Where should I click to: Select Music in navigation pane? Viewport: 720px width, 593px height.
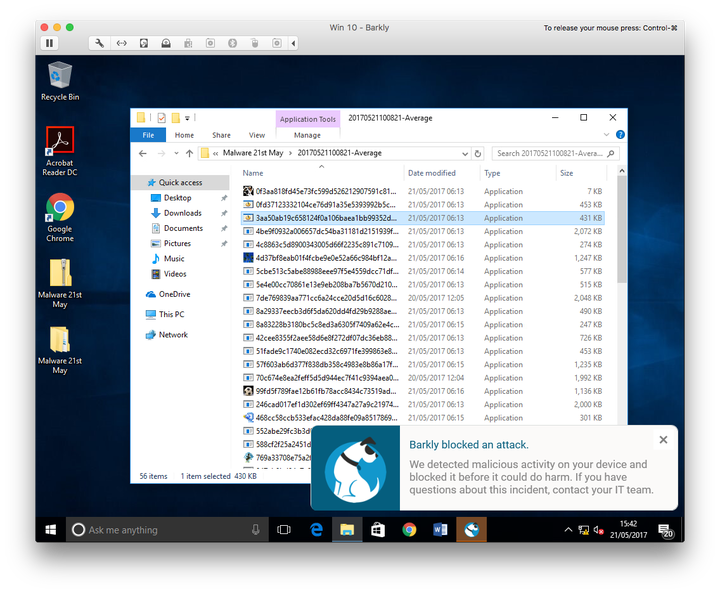(174, 258)
